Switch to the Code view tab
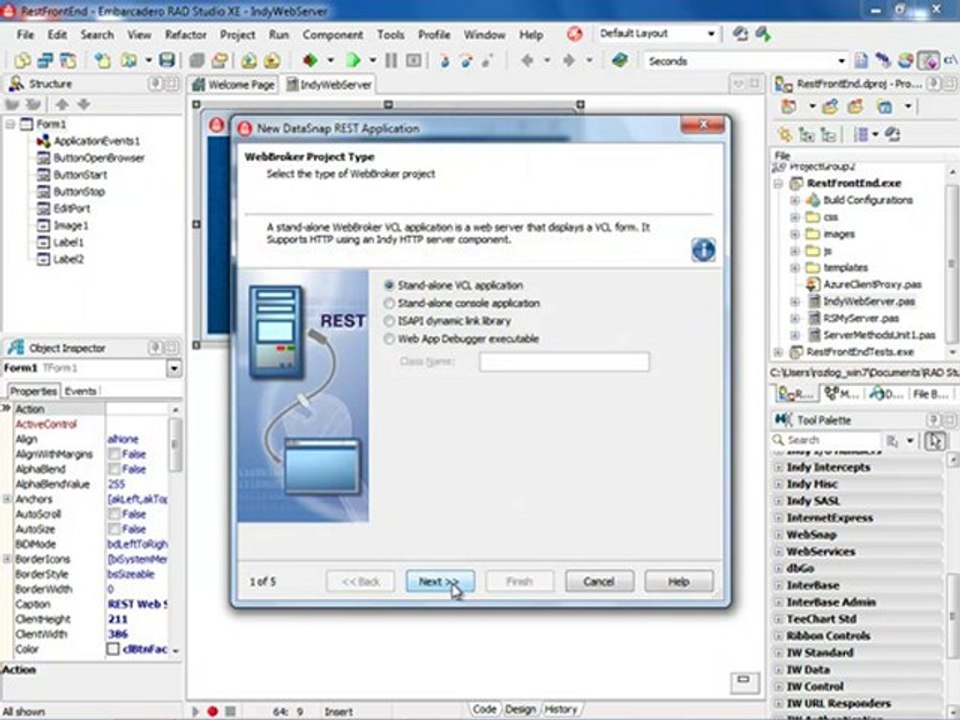 coord(484,709)
